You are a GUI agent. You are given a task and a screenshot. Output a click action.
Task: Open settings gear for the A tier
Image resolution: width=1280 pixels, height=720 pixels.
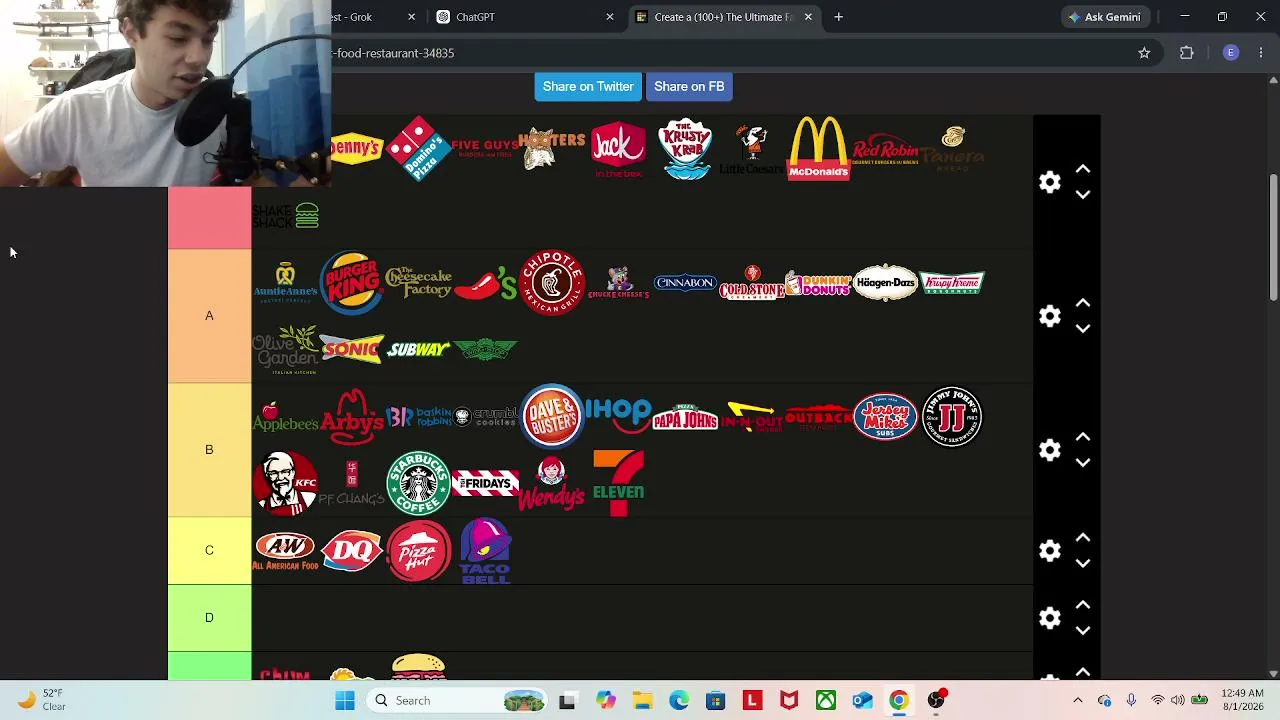coord(1049,316)
